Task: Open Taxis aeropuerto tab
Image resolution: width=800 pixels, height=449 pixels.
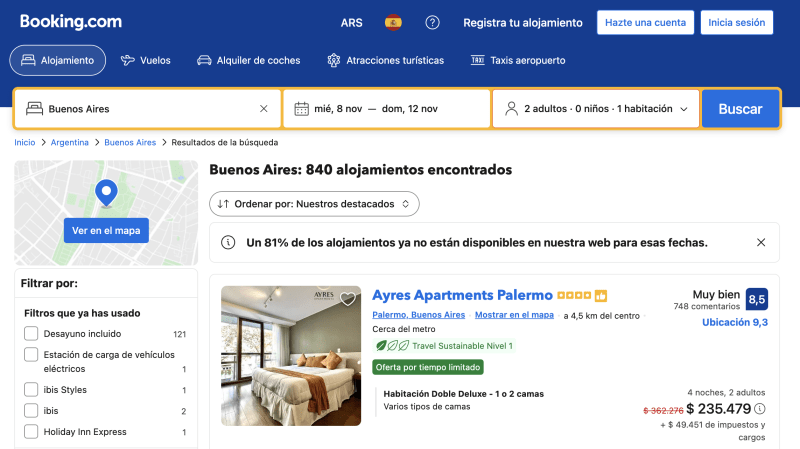Action: coord(518,60)
